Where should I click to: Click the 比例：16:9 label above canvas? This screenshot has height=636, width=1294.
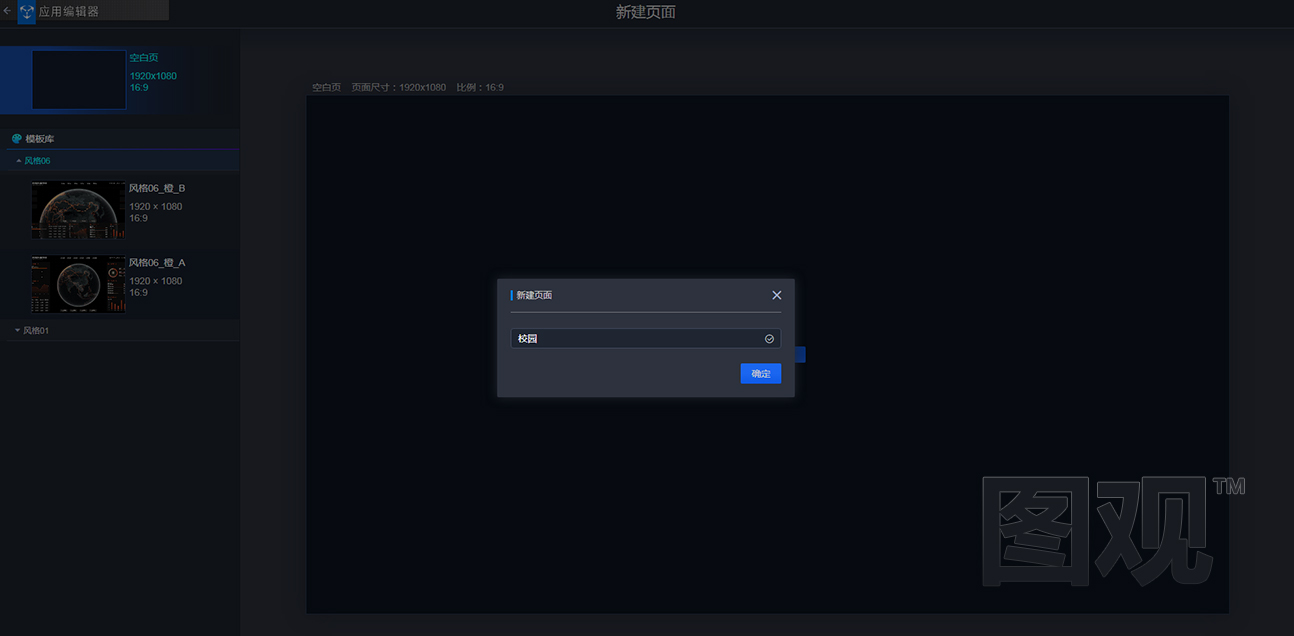coord(480,87)
